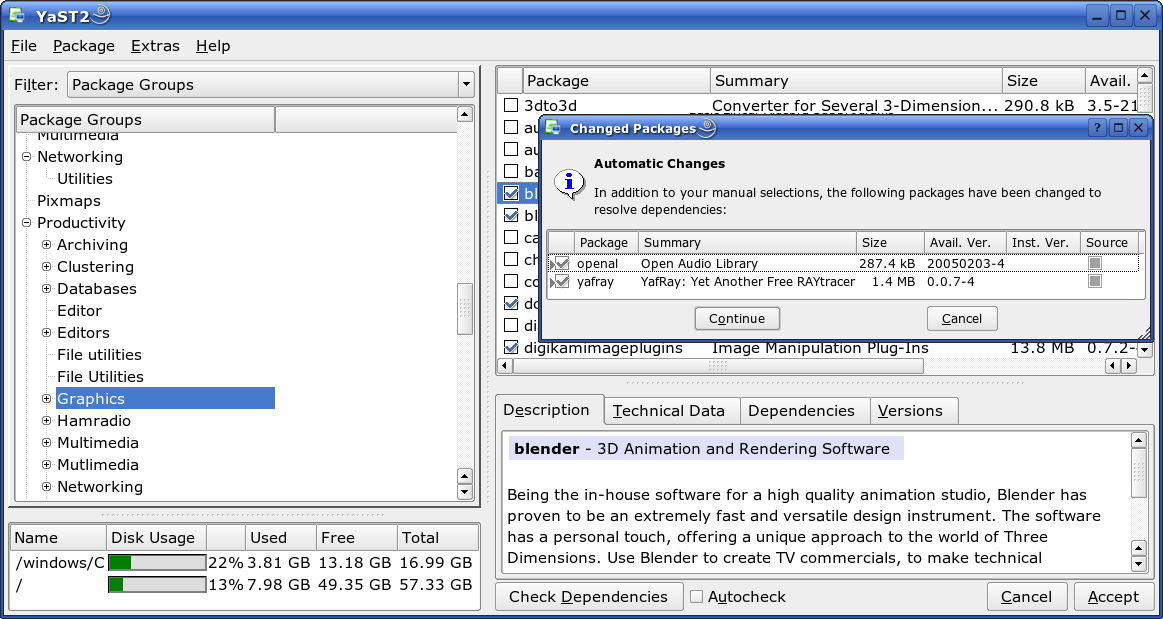Toggle the 3dto3d package checkbox
Viewport: 1163px width, 619px height.
[x=511, y=105]
